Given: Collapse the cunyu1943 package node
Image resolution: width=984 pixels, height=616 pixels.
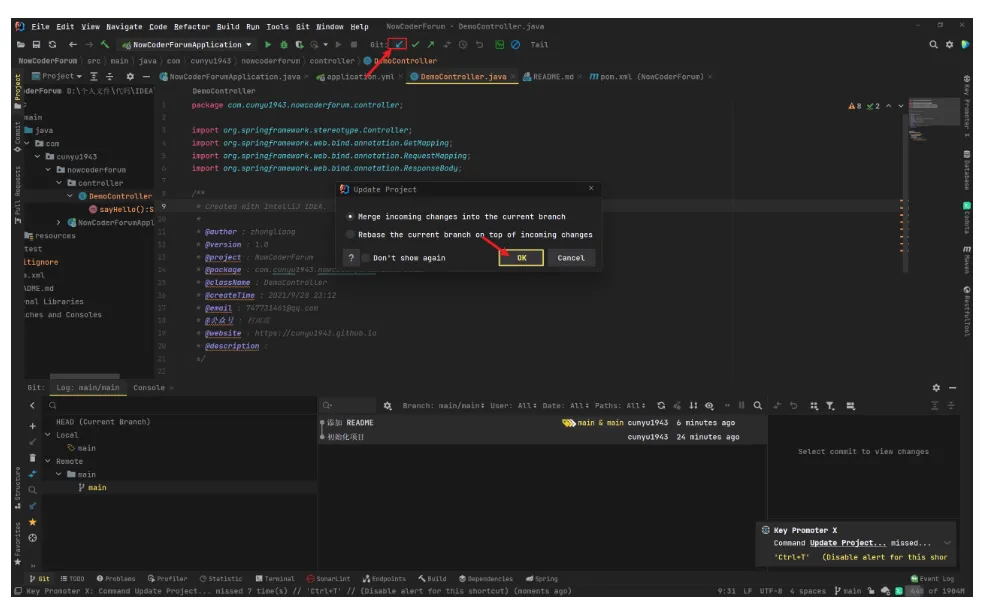Looking at the screenshot, I should pyautogui.click(x=38, y=157).
